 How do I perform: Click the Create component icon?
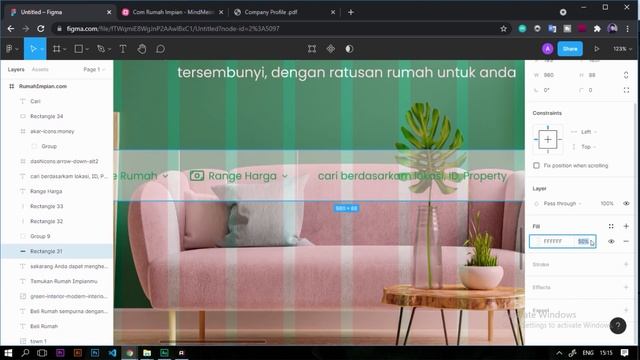(x=331, y=49)
